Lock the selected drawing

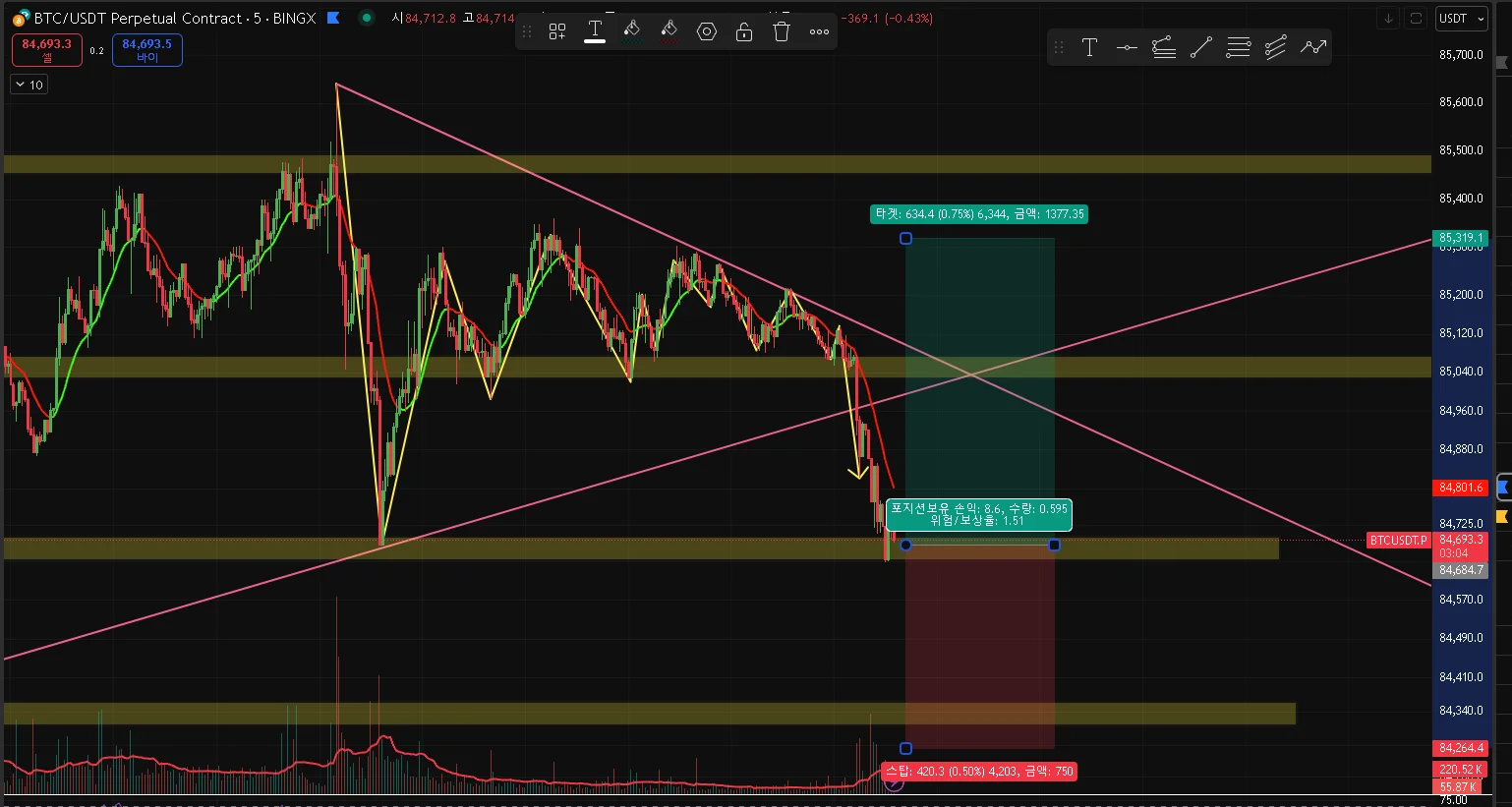pyautogui.click(x=744, y=31)
